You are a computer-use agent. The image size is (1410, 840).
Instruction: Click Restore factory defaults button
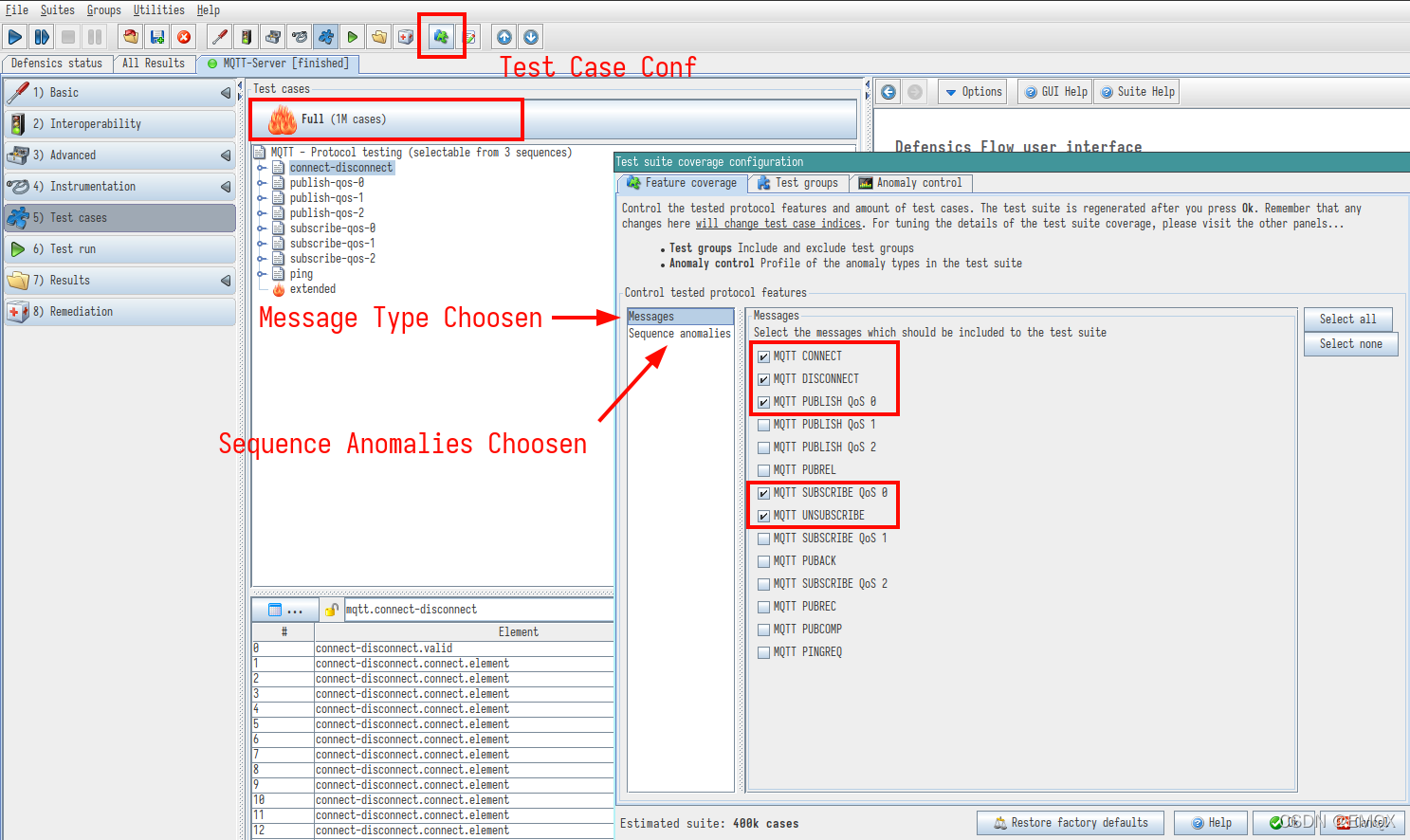coord(1071,823)
